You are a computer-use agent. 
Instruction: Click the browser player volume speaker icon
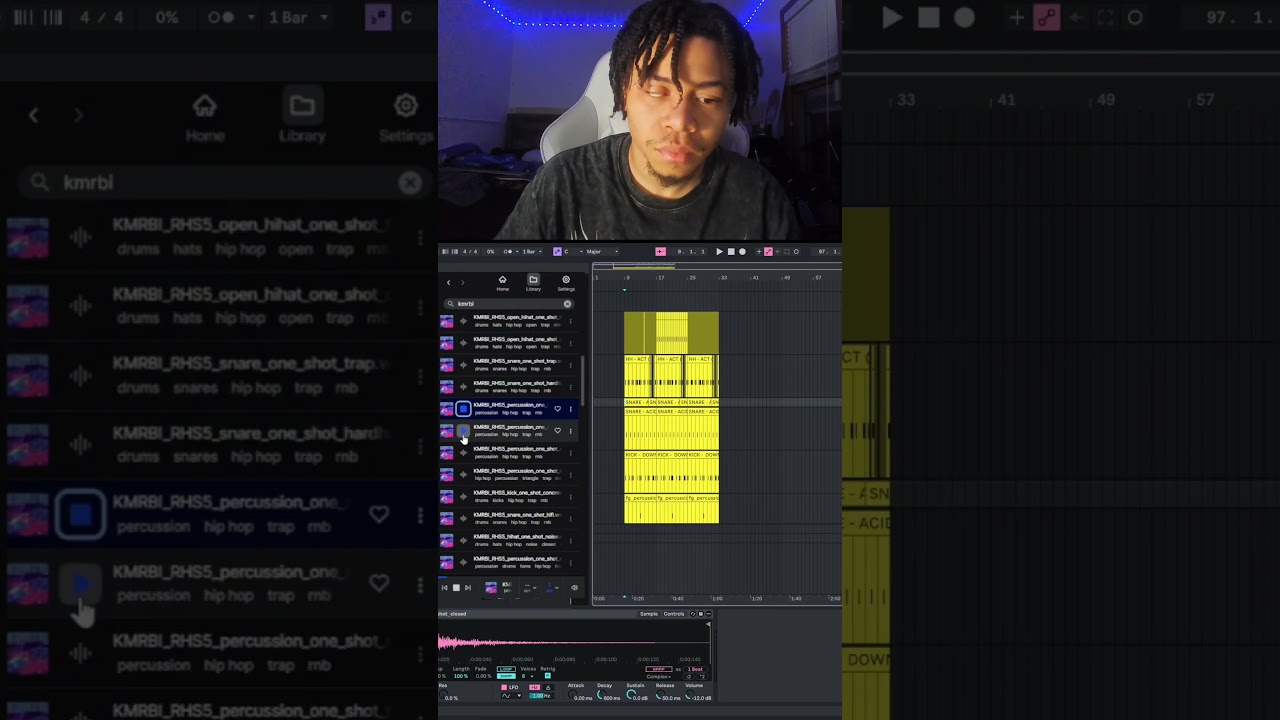coord(575,588)
